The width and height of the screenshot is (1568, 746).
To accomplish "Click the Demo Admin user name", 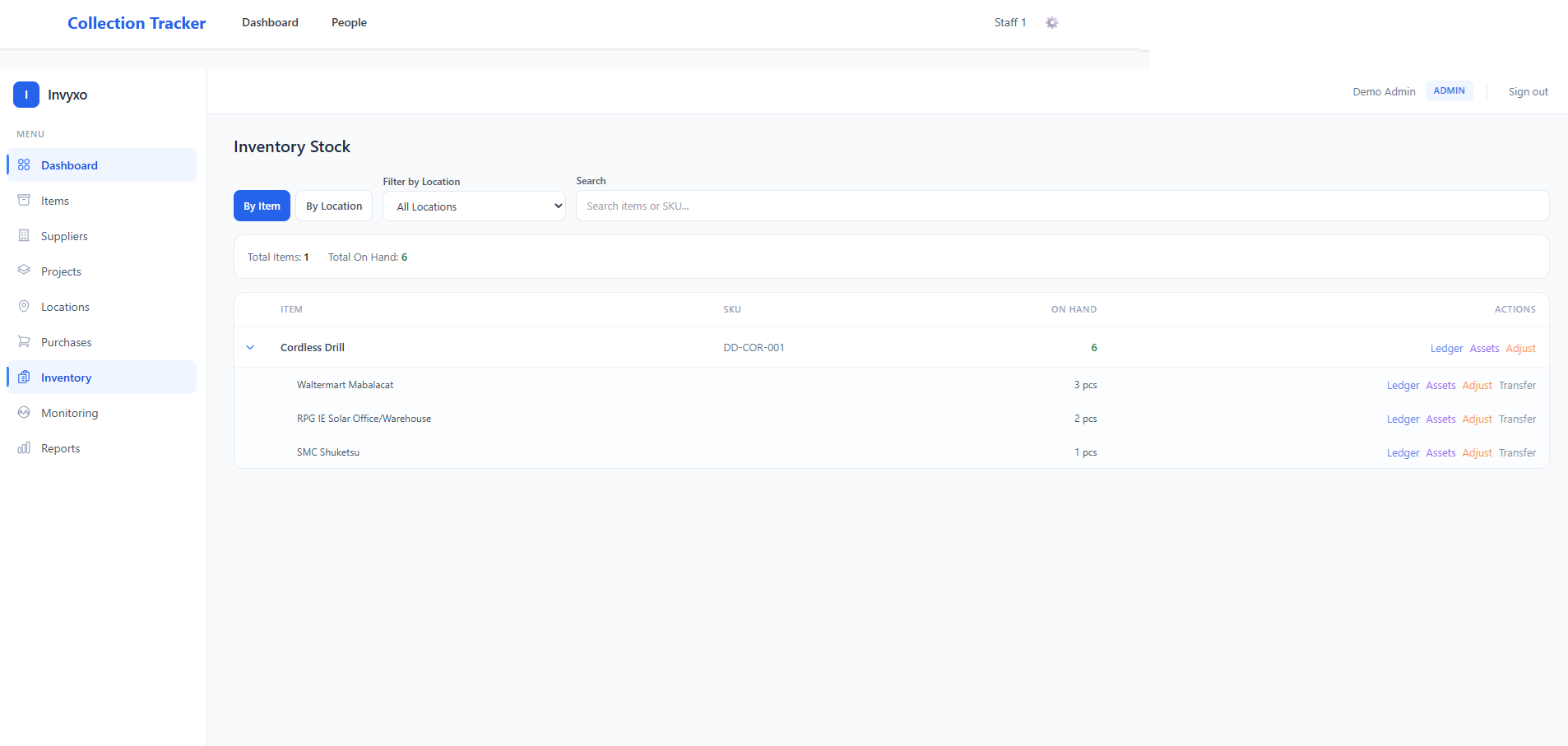I will (x=1384, y=91).
